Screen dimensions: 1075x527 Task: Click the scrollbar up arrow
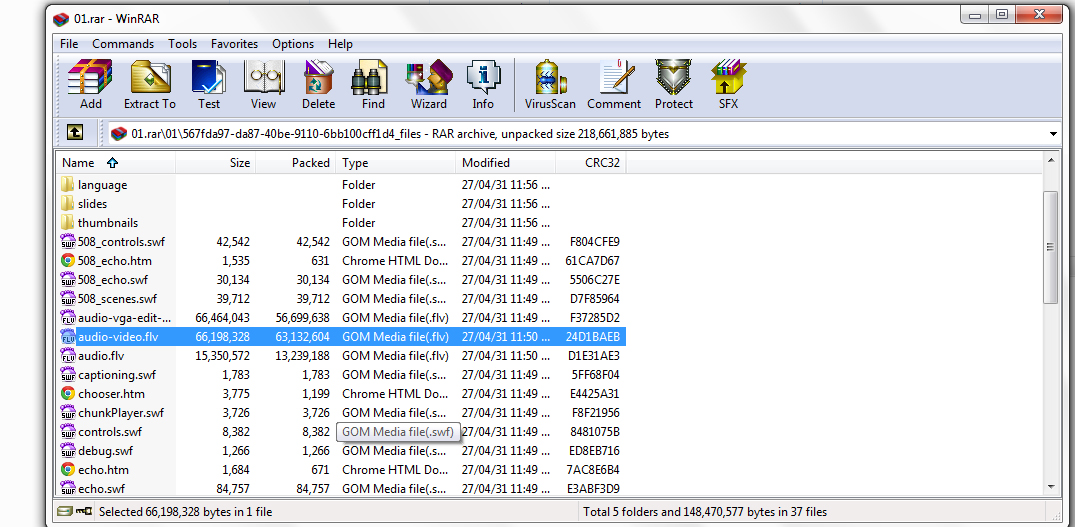[x=1050, y=161]
